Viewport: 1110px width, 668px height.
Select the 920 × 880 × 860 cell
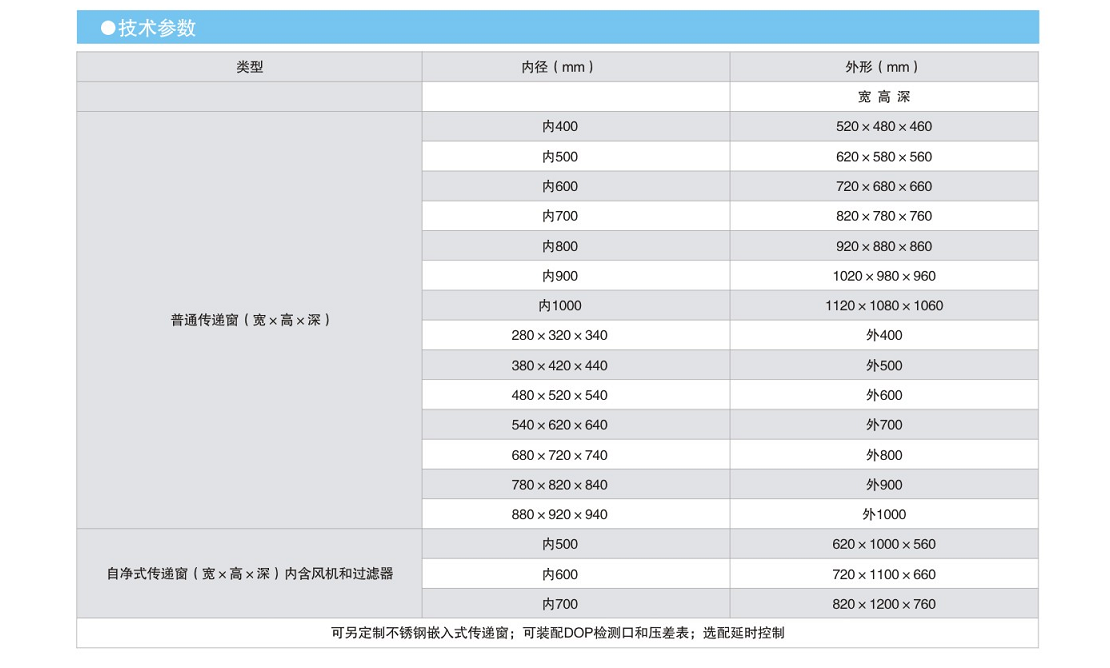(884, 246)
